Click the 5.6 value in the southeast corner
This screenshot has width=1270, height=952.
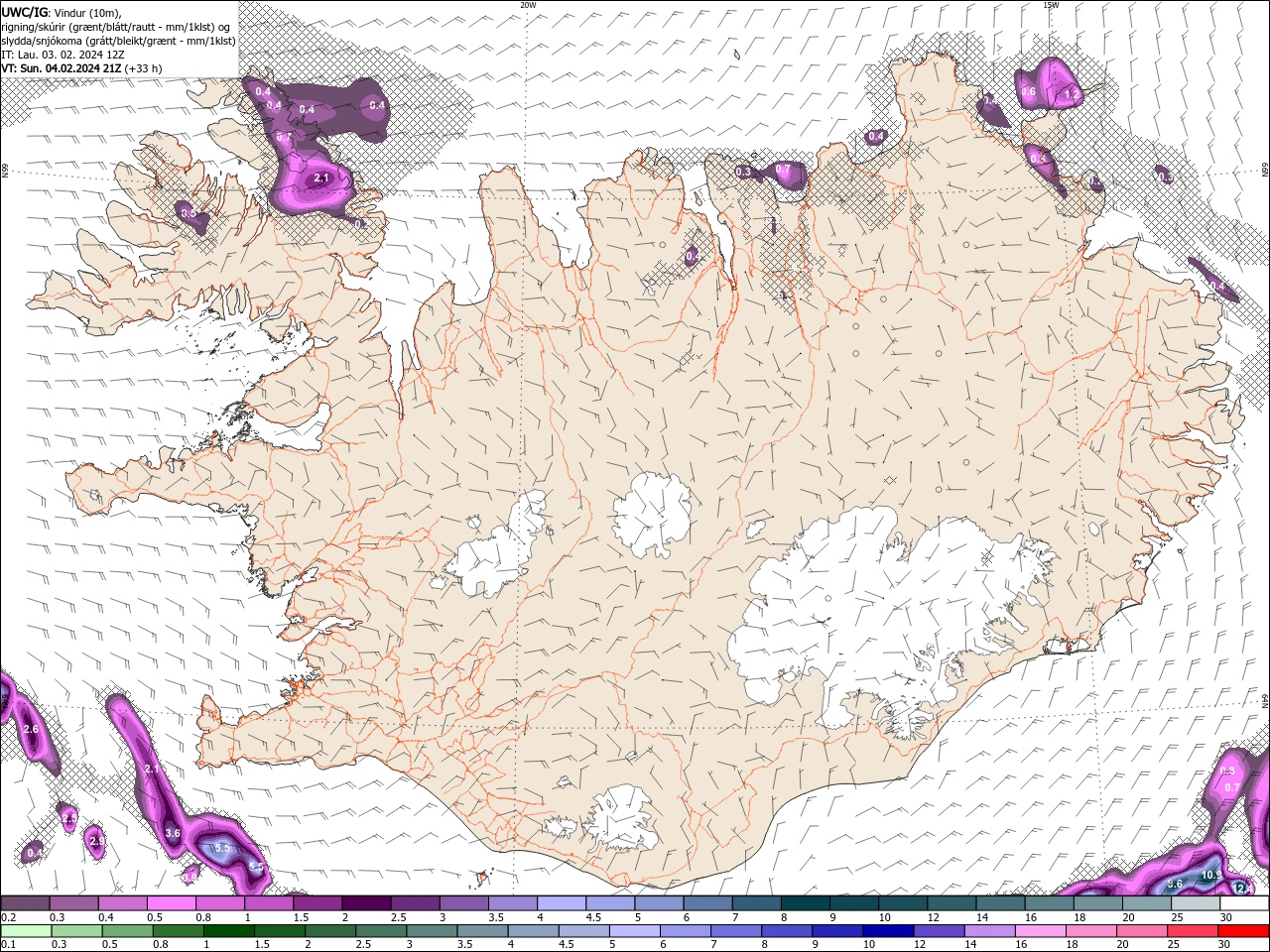click(1176, 884)
